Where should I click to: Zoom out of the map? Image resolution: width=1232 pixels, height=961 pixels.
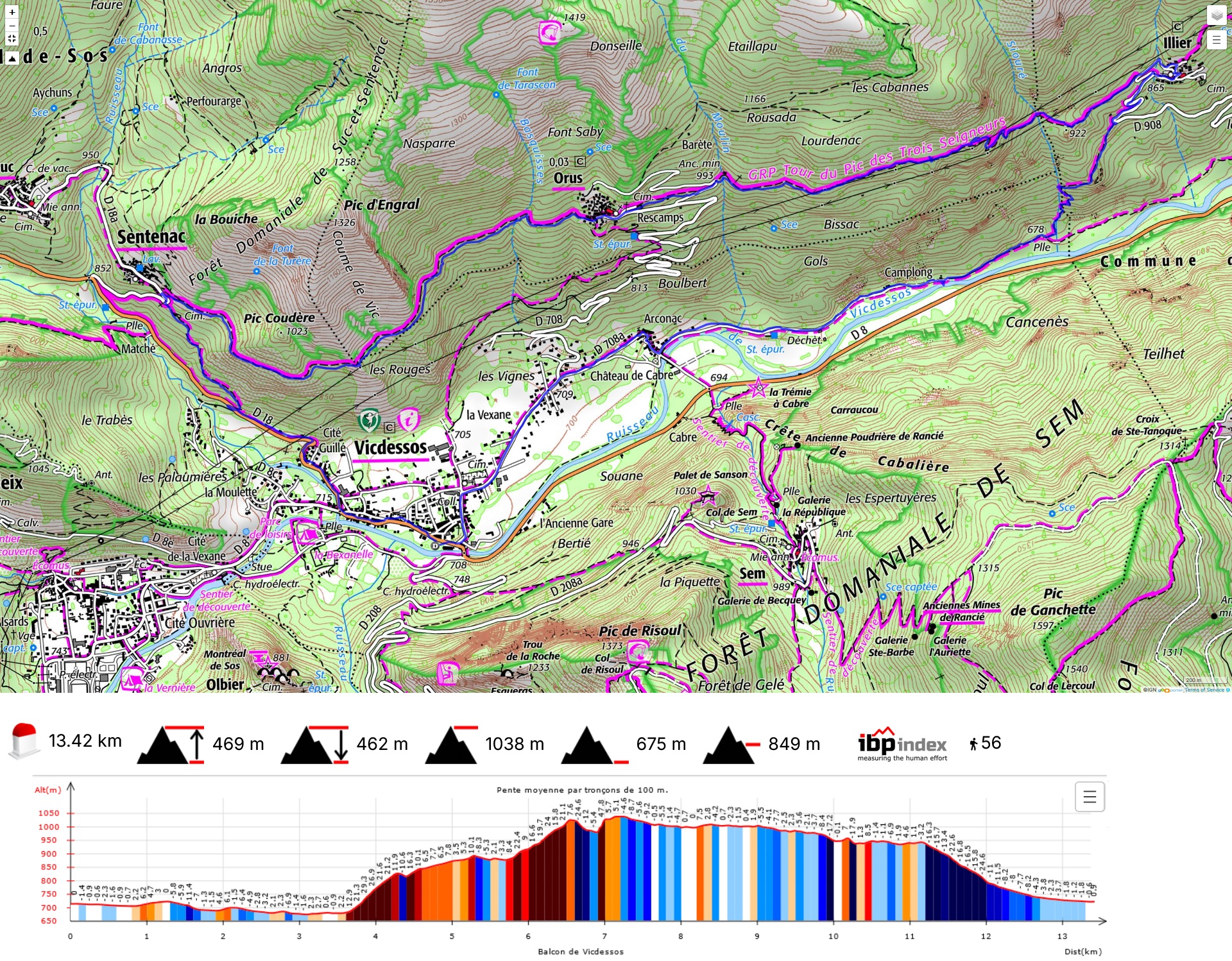[12, 26]
